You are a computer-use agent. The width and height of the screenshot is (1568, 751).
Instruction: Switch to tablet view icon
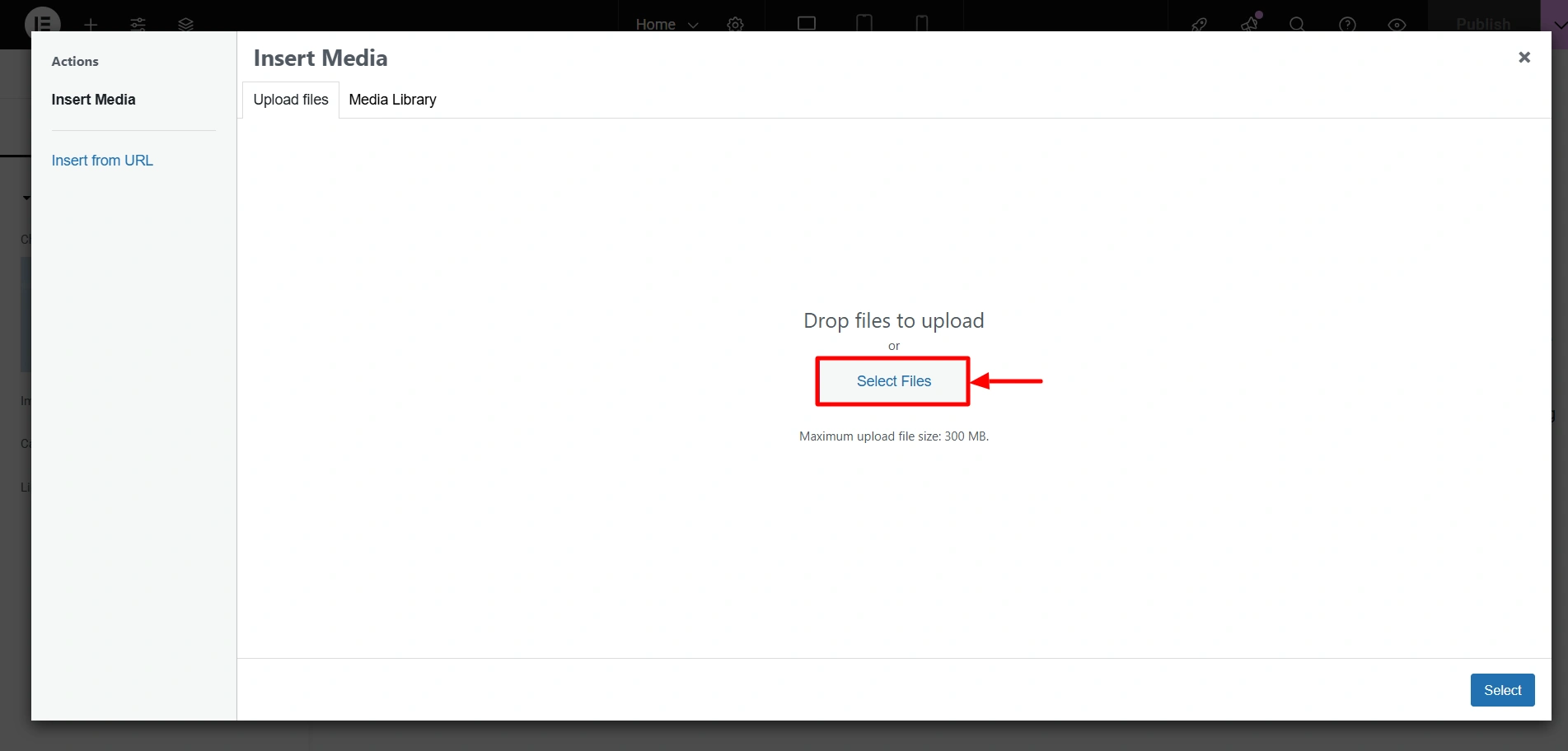[864, 24]
